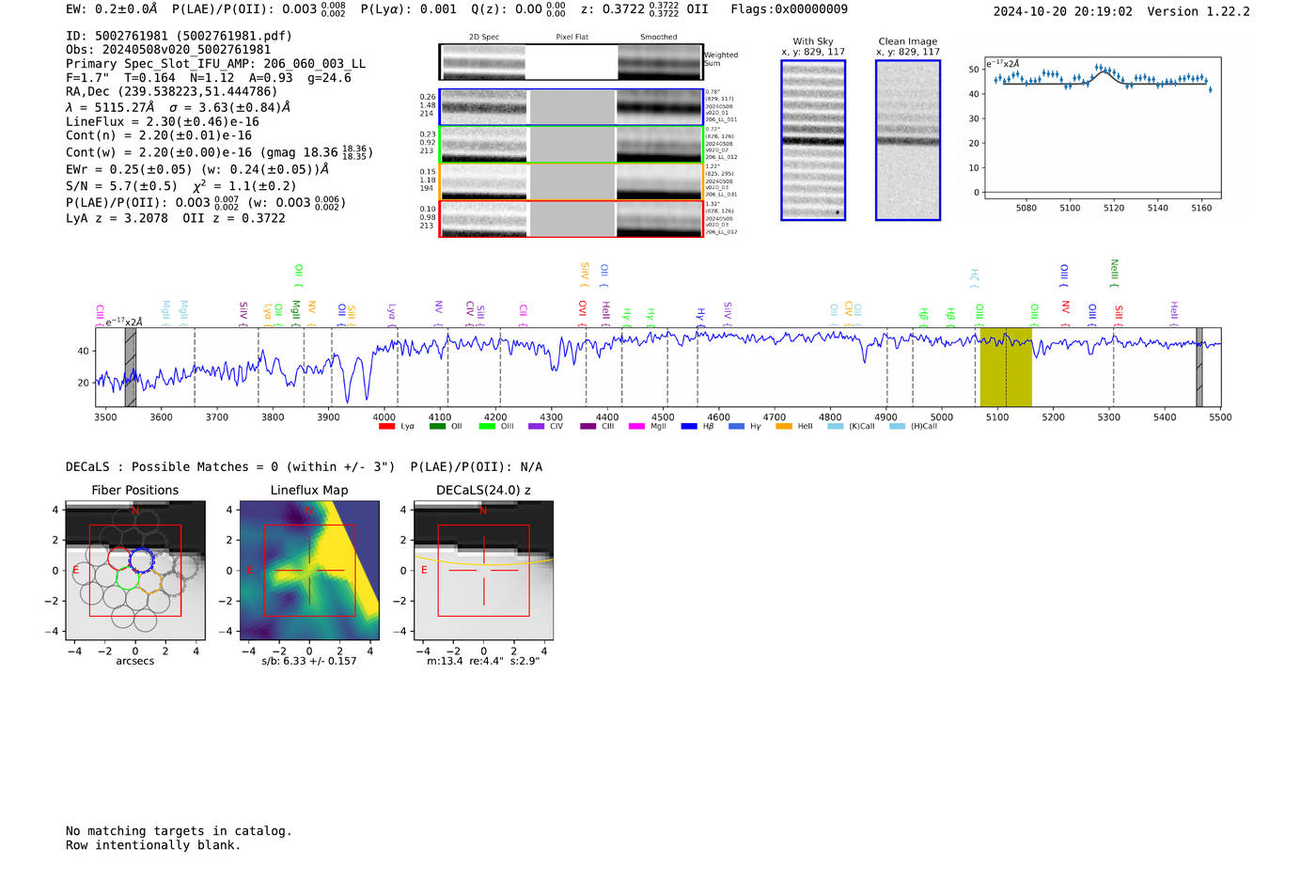Click the Fiber Positions plot
The height and width of the screenshot is (896, 1316).
135,571
